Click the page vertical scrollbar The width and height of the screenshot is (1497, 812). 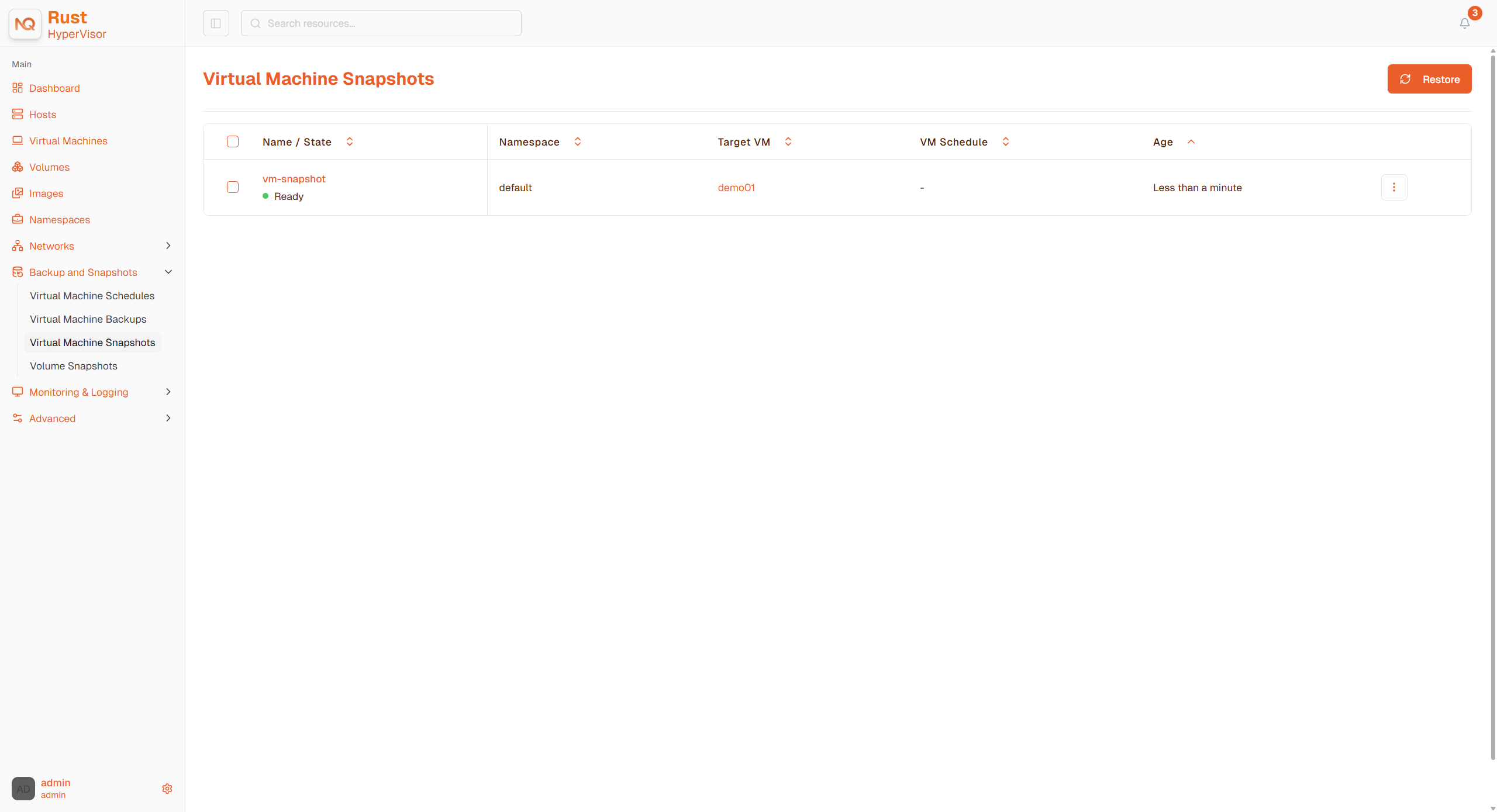1492,406
